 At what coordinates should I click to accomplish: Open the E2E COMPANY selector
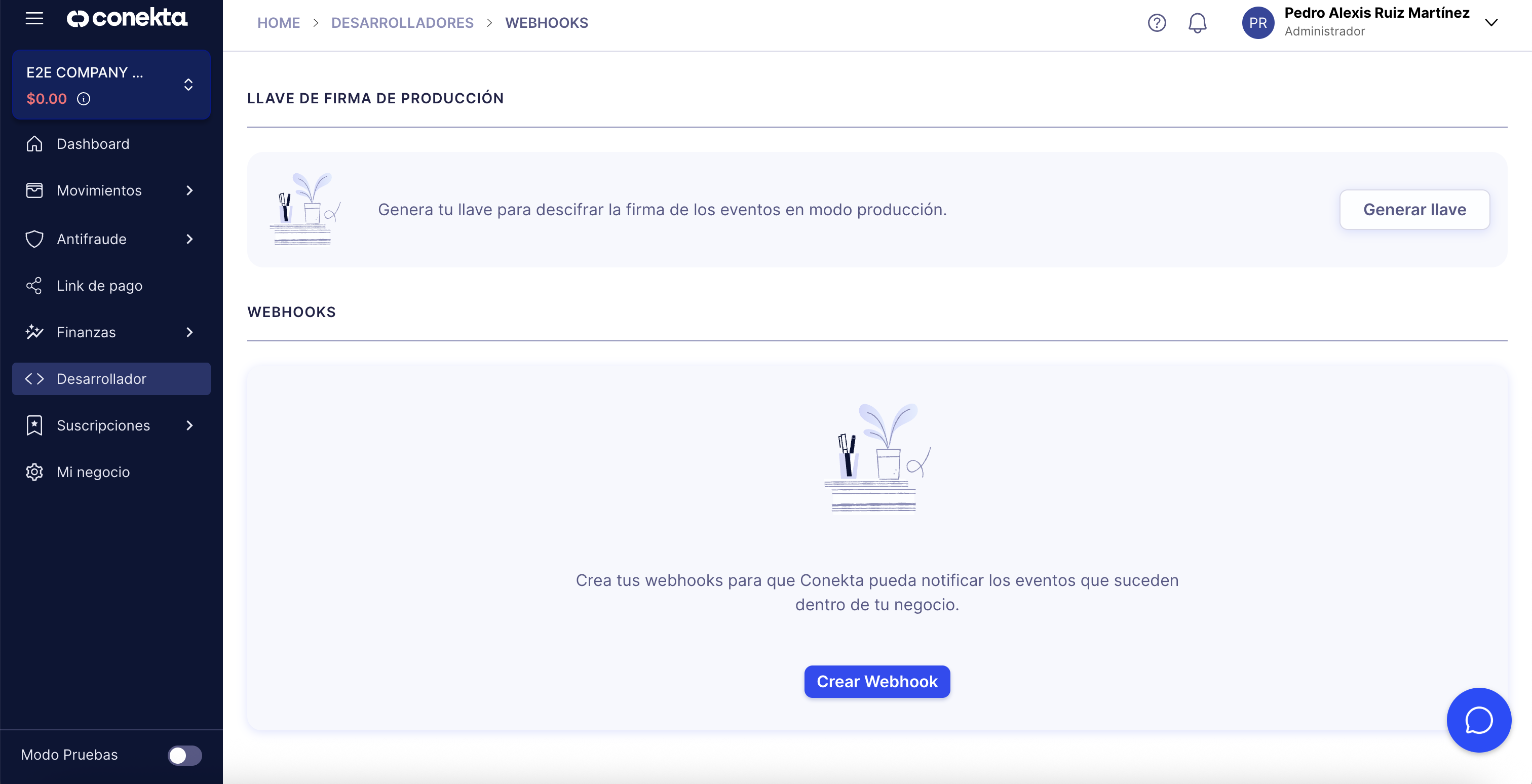pyautogui.click(x=111, y=85)
